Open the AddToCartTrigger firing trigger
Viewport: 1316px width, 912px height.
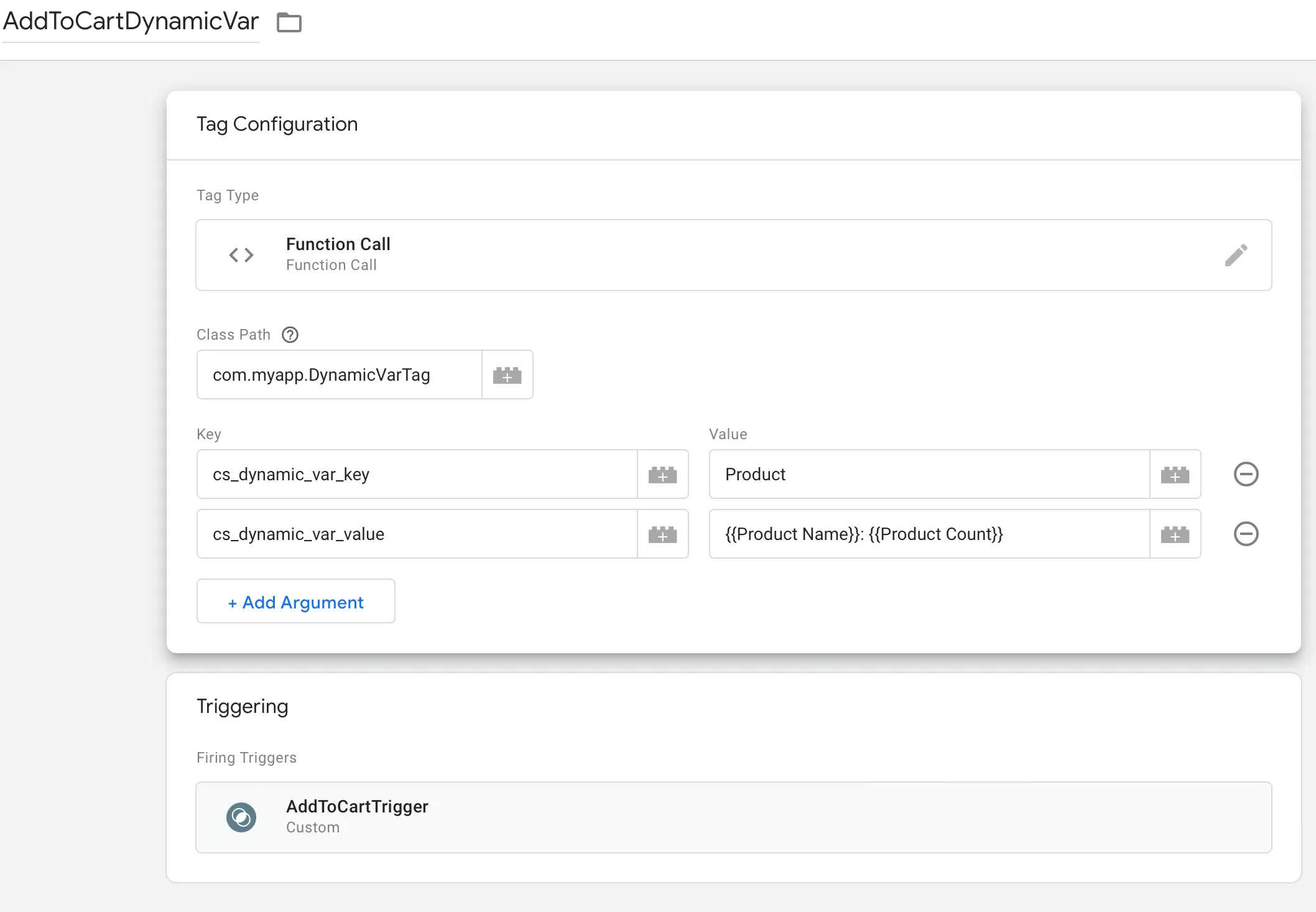coord(734,817)
